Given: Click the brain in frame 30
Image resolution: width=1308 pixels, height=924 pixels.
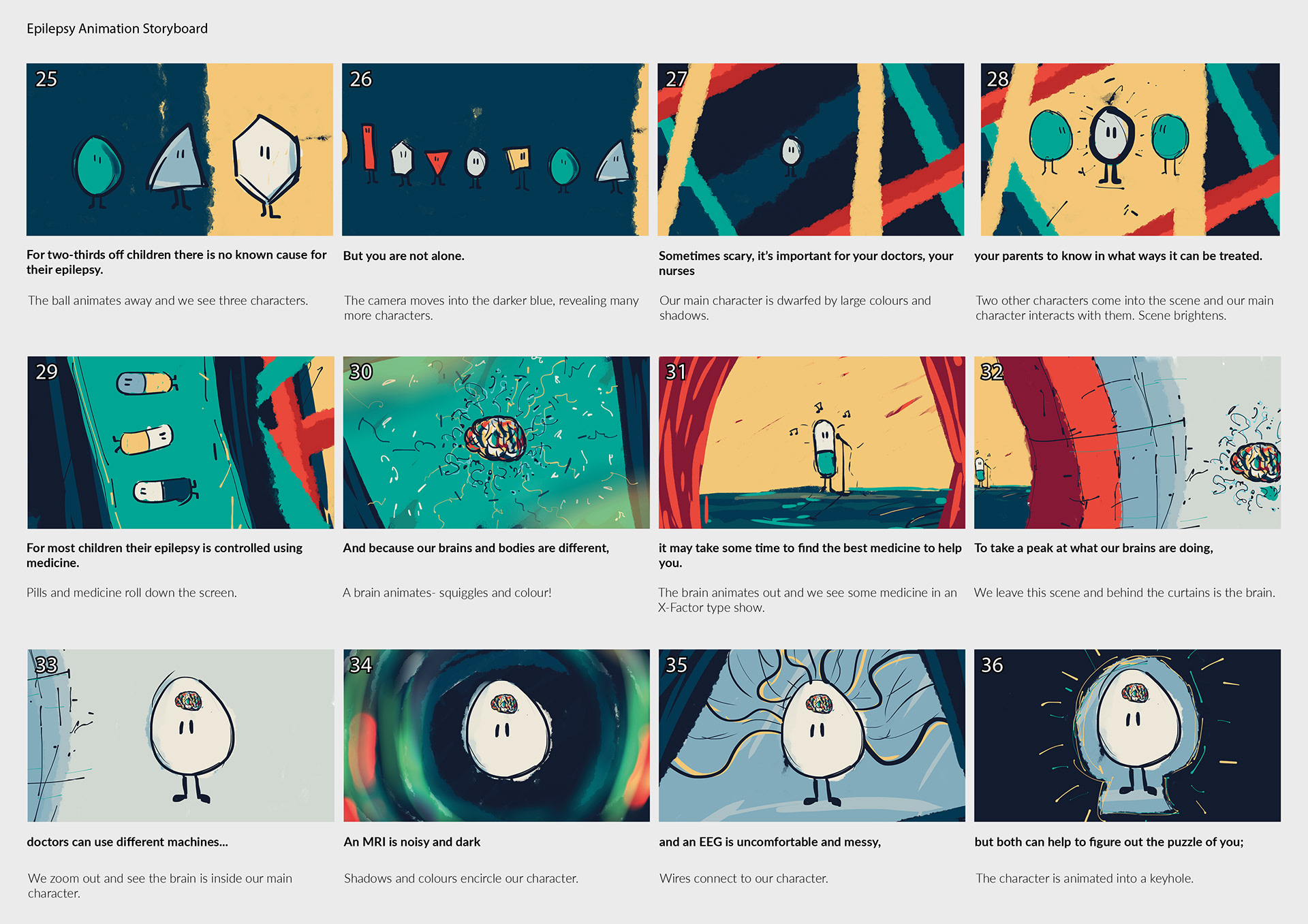Looking at the screenshot, I should point(496,439).
